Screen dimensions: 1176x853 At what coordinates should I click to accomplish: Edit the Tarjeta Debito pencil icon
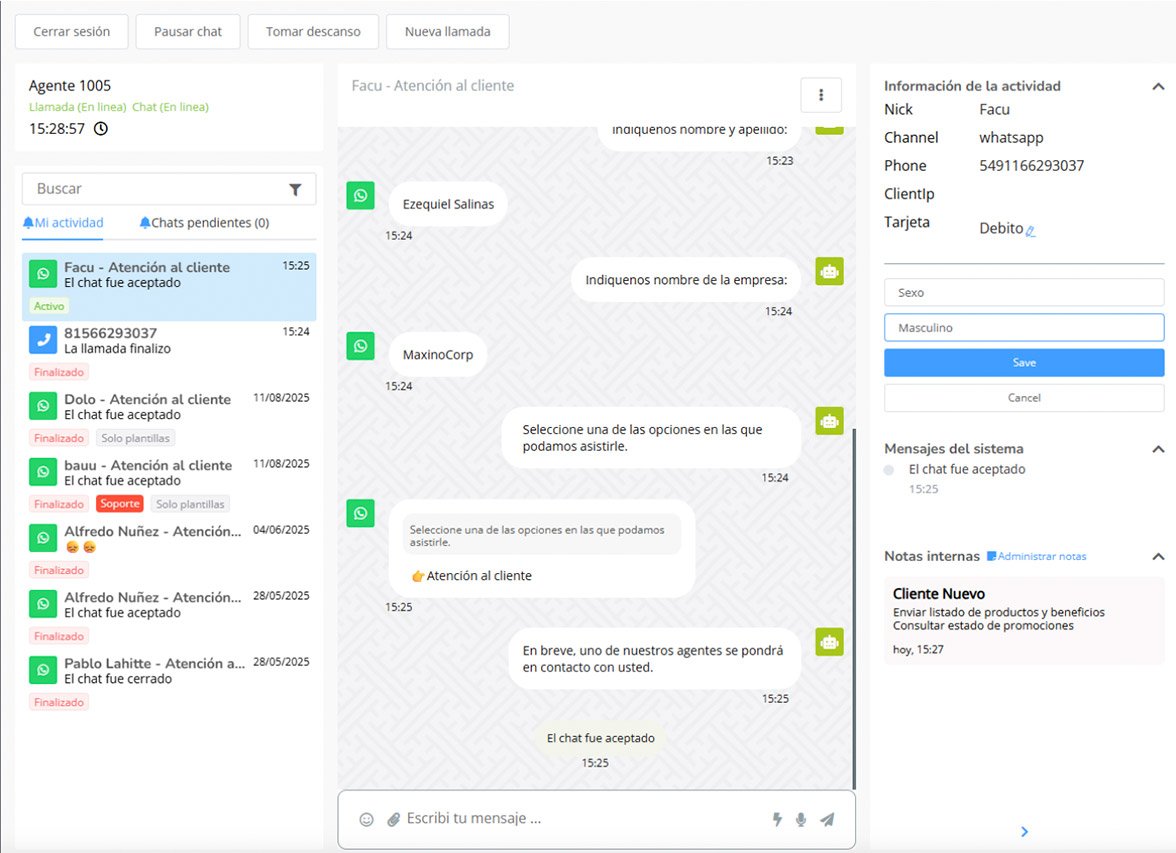[1031, 230]
